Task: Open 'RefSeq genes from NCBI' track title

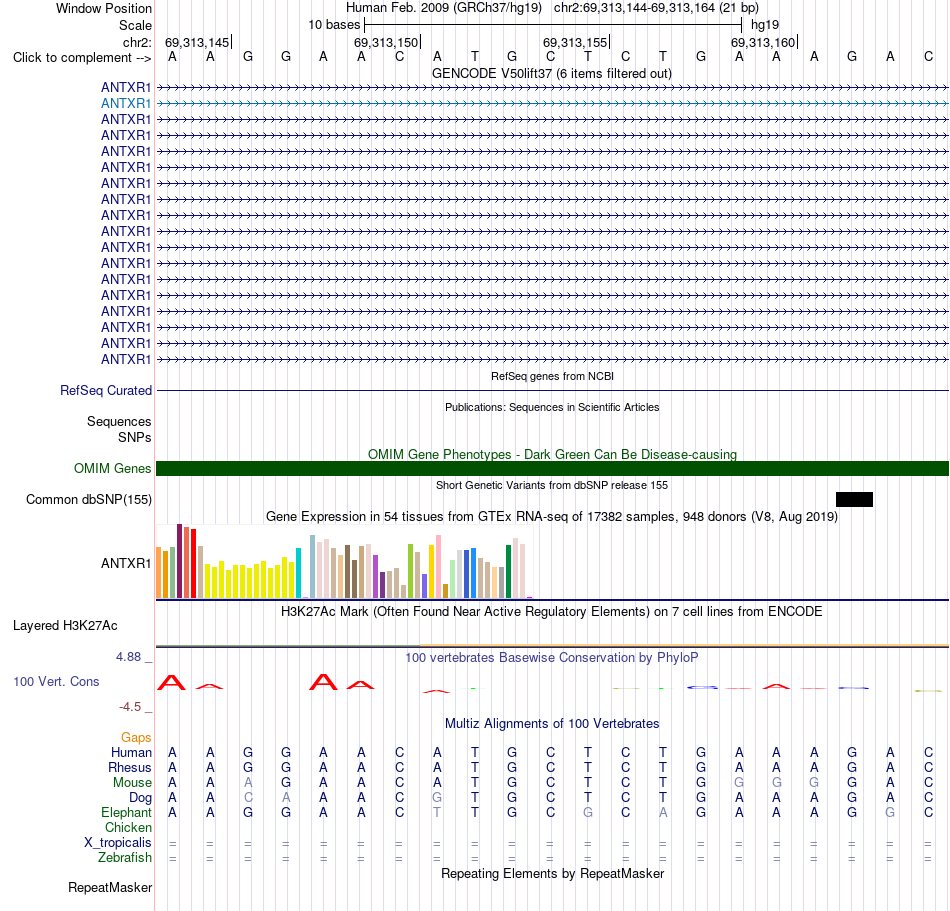Action: coord(552,376)
